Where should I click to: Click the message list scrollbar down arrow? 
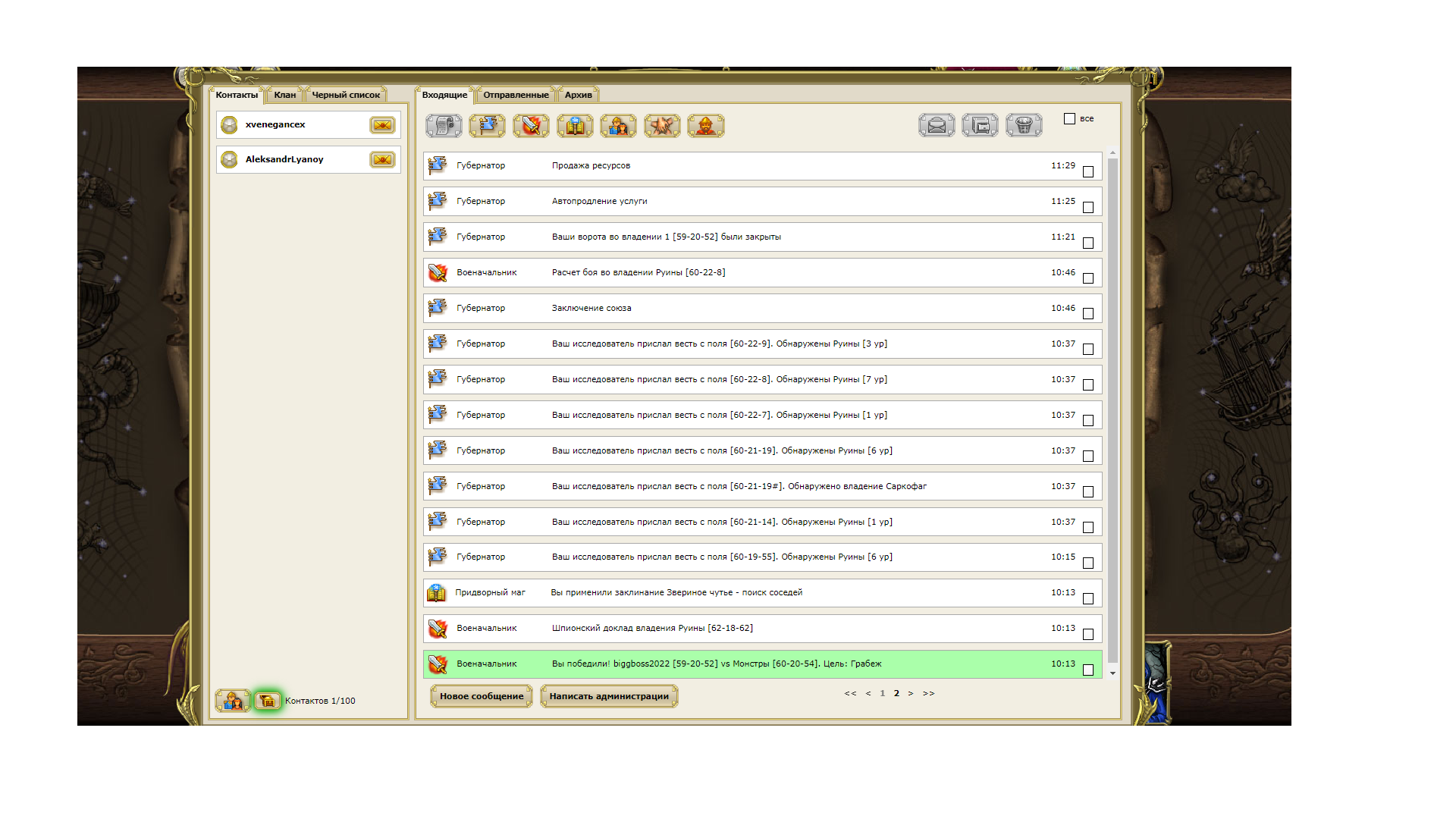click(1112, 673)
